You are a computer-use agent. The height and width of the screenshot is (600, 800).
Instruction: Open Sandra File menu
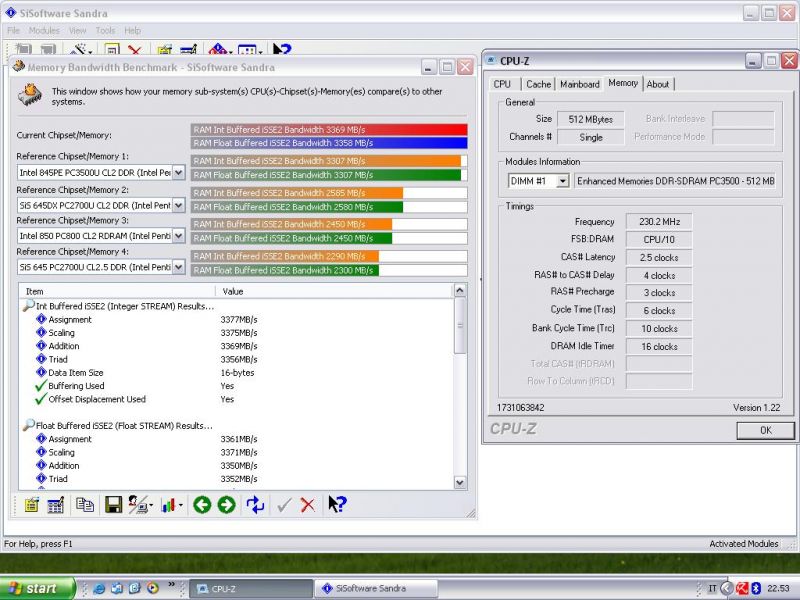14,31
